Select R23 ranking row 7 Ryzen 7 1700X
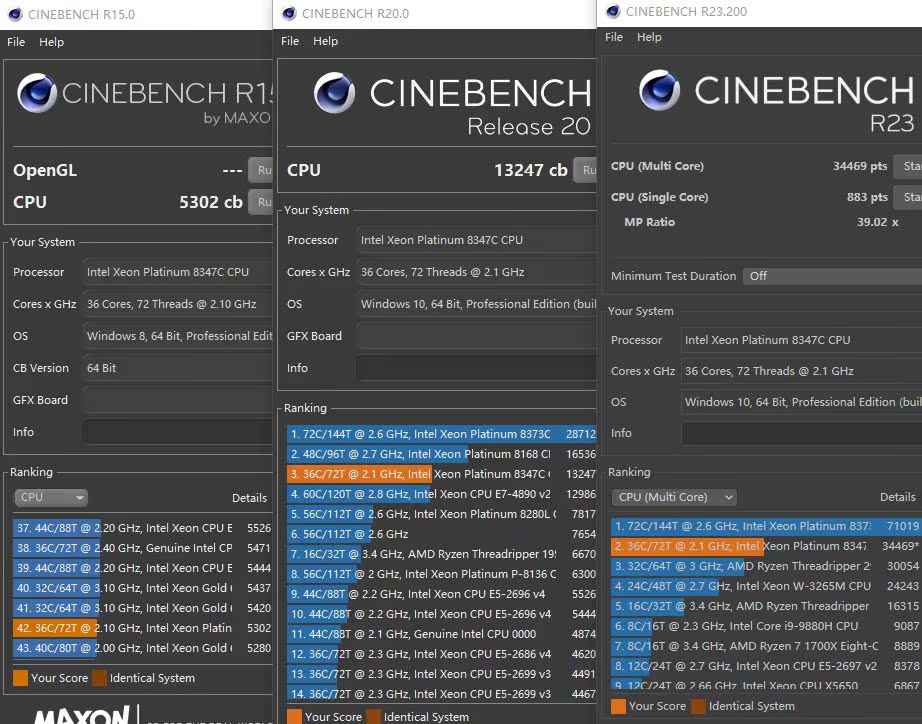 click(766, 646)
